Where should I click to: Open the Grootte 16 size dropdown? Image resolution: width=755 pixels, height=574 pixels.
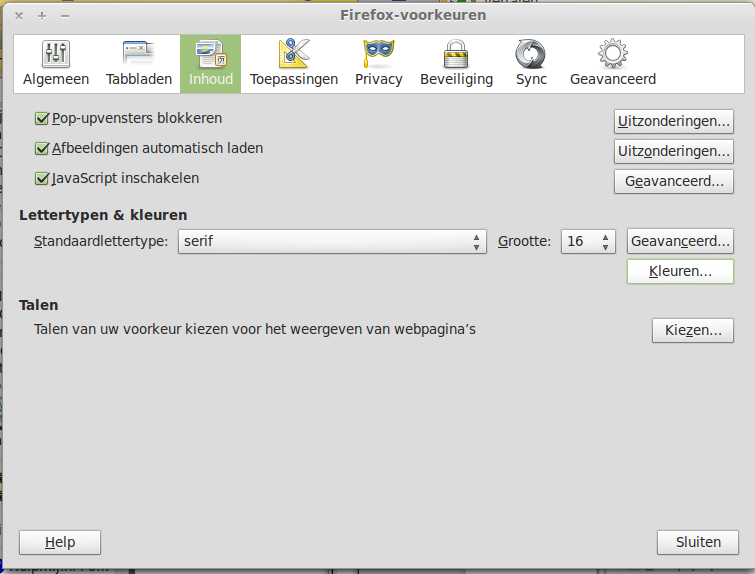click(588, 241)
